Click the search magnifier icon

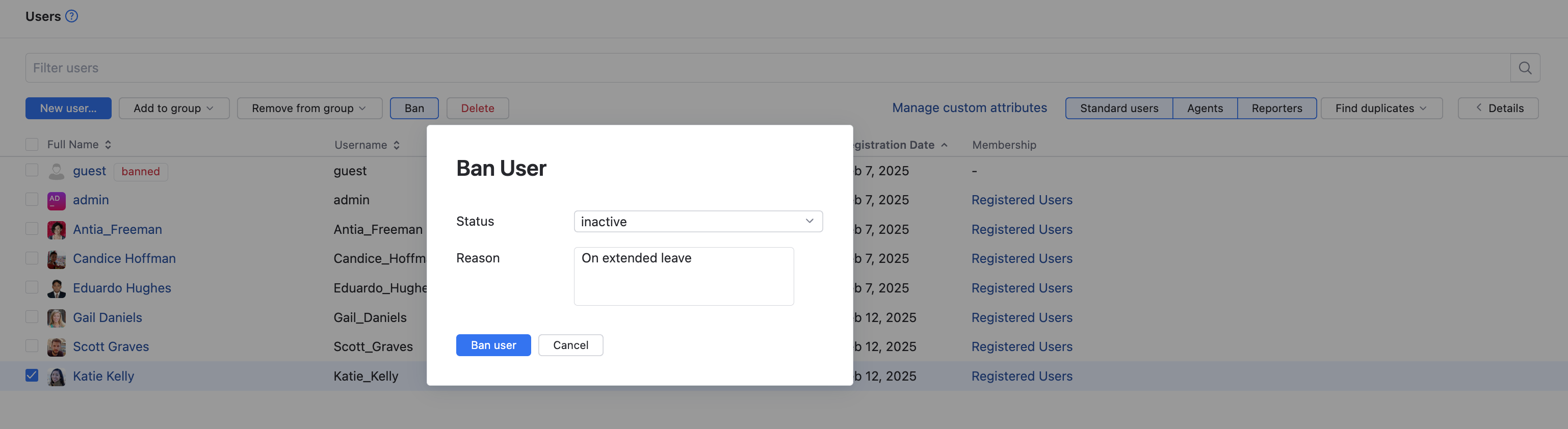[x=1524, y=68]
